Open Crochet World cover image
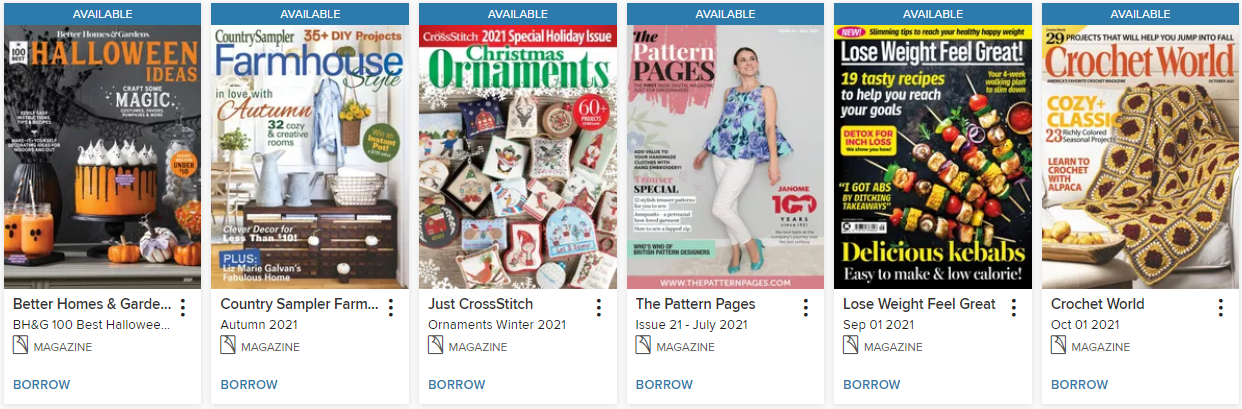Viewport: 1242px width, 409px height. (1140, 157)
